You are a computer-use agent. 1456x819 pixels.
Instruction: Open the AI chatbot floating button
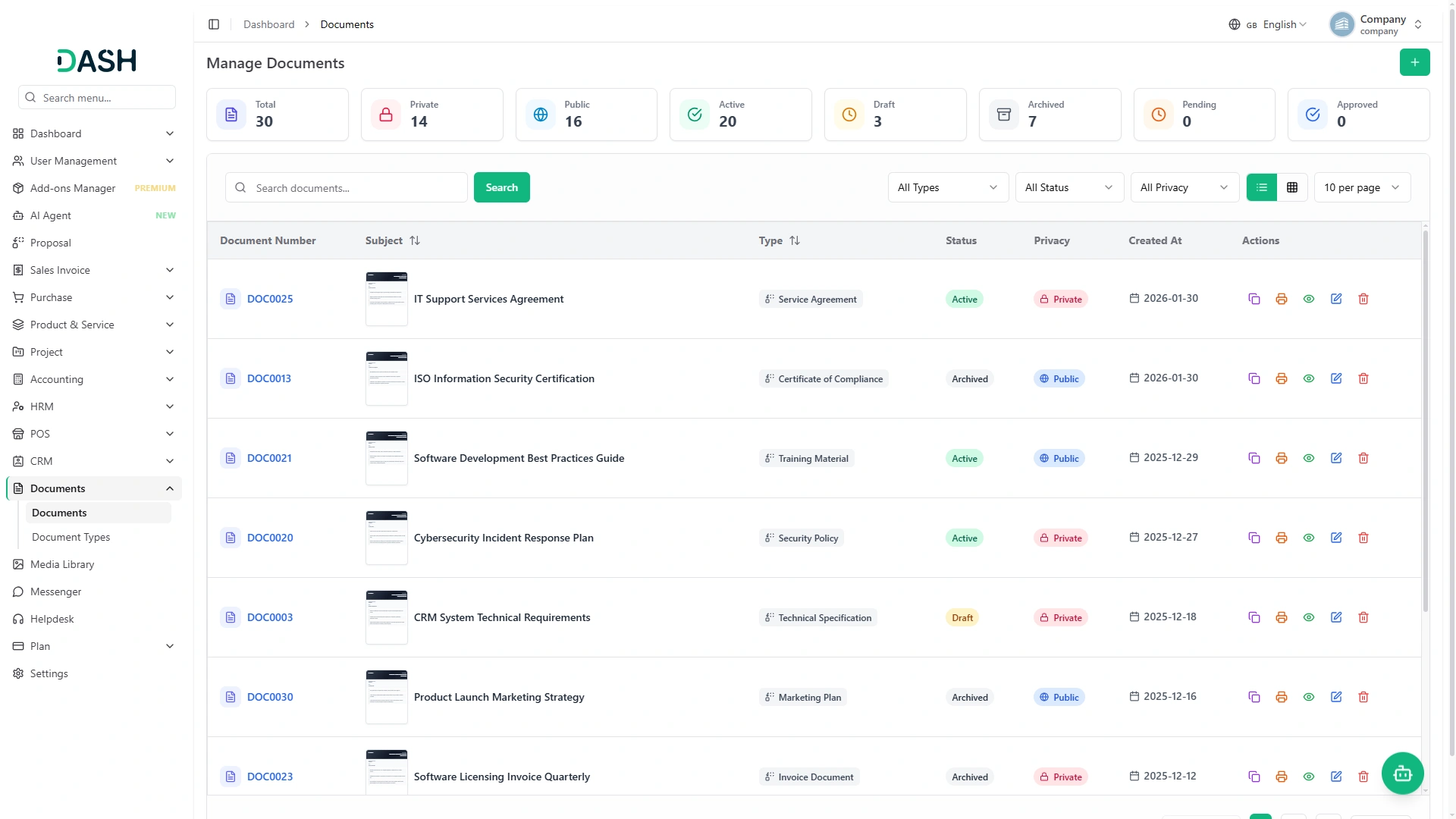point(1402,773)
